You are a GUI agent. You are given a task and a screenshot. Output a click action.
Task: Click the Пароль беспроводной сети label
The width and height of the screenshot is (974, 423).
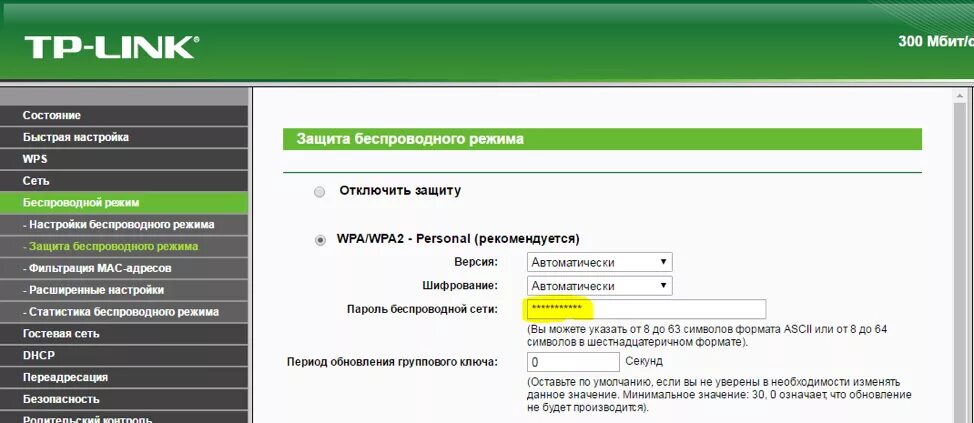click(x=422, y=309)
